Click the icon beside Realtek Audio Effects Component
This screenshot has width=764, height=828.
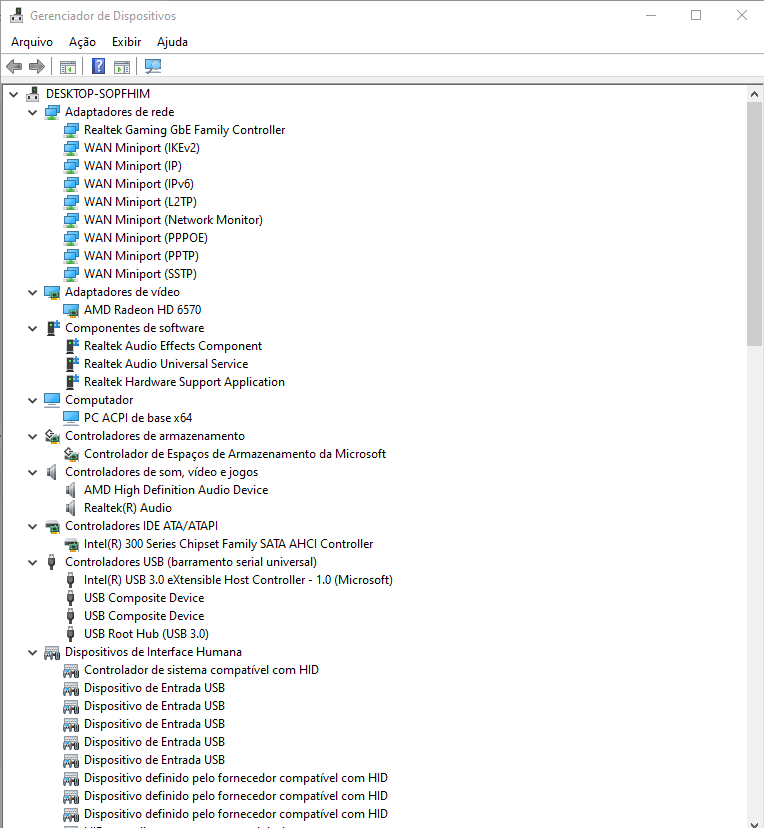click(x=71, y=346)
